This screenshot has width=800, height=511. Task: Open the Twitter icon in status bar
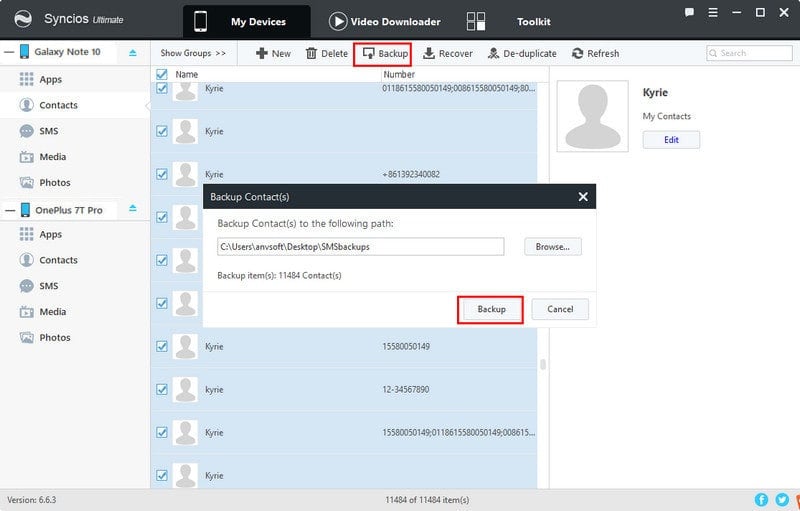782,500
